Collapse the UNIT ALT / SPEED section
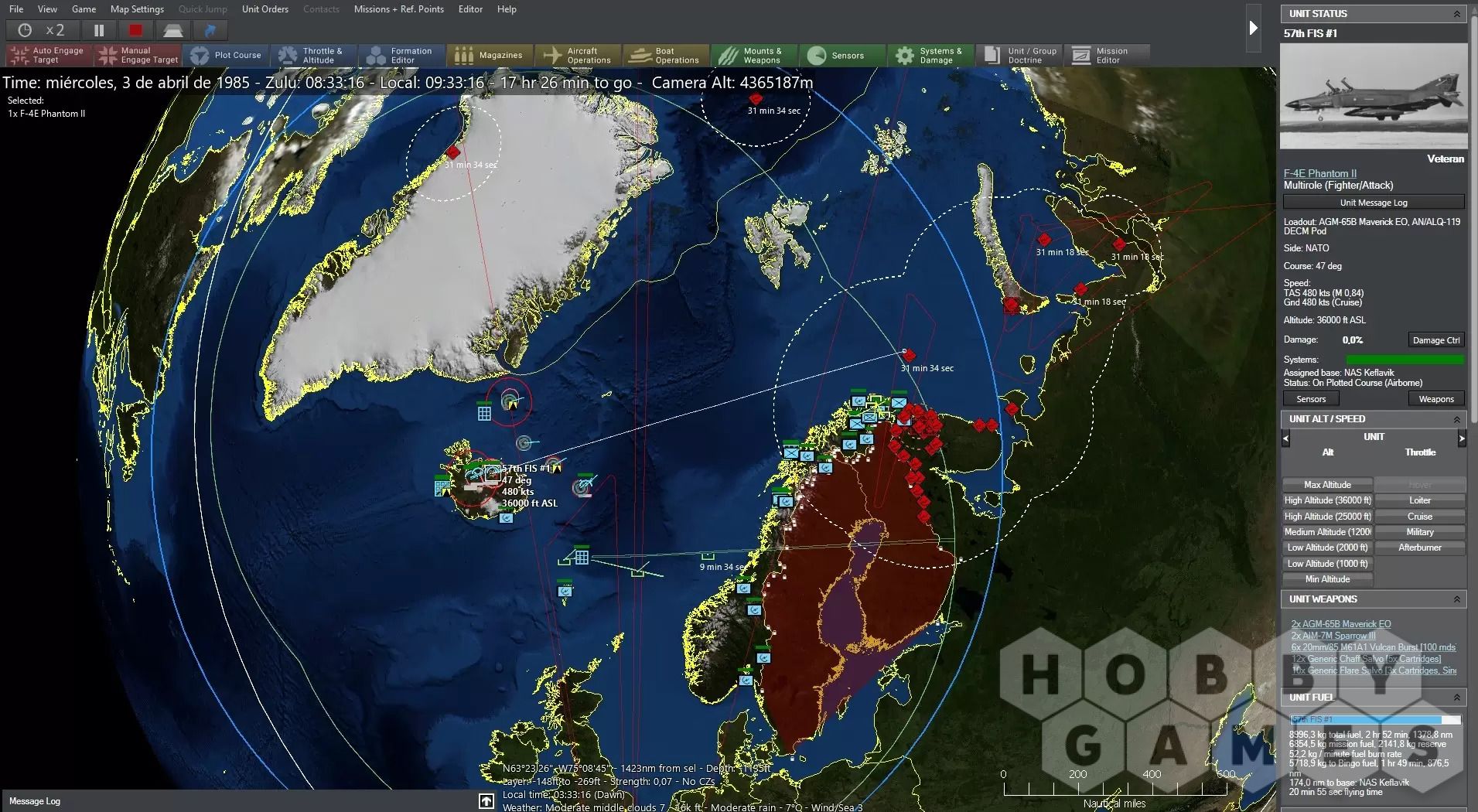 coord(1457,419)
